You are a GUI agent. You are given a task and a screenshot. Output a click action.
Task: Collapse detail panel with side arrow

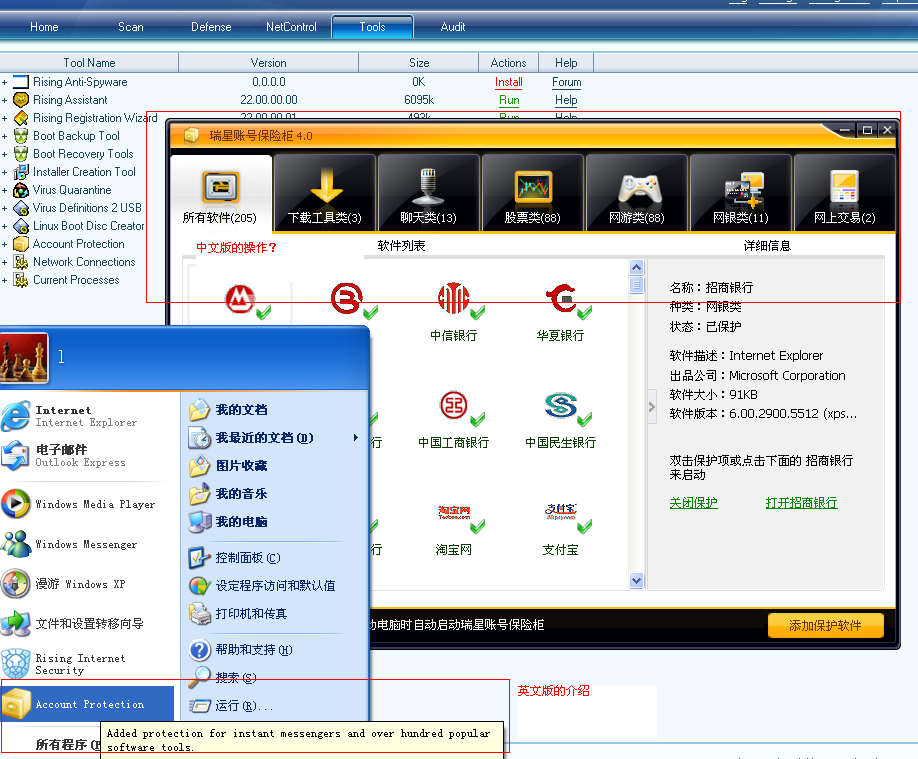(x=652, y=406)
